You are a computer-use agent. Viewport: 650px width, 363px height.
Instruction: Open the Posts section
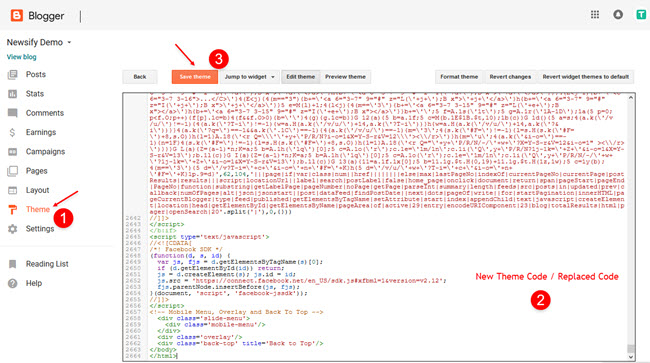point(36,75)
